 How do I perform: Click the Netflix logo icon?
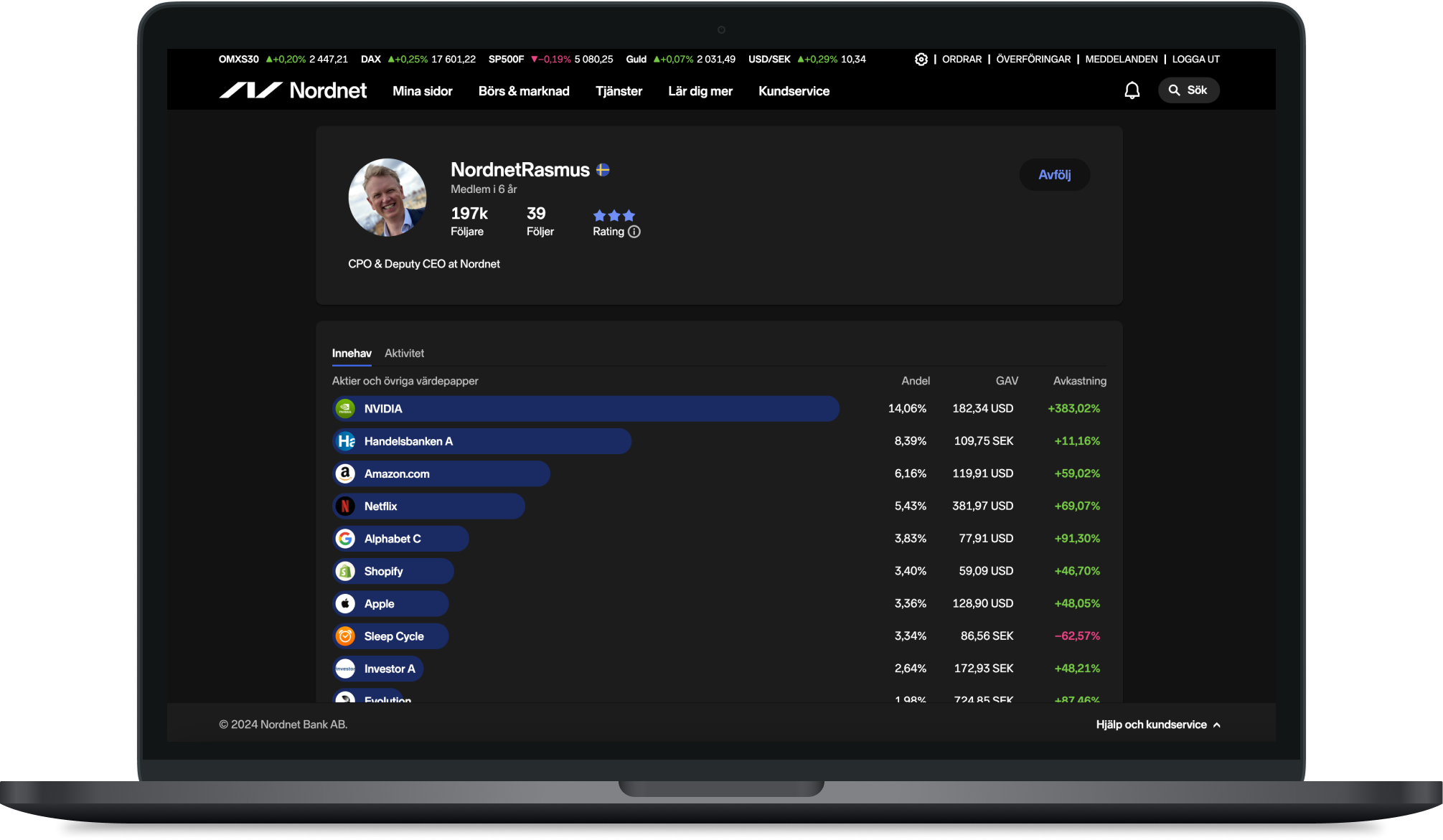tap(345, 506)
